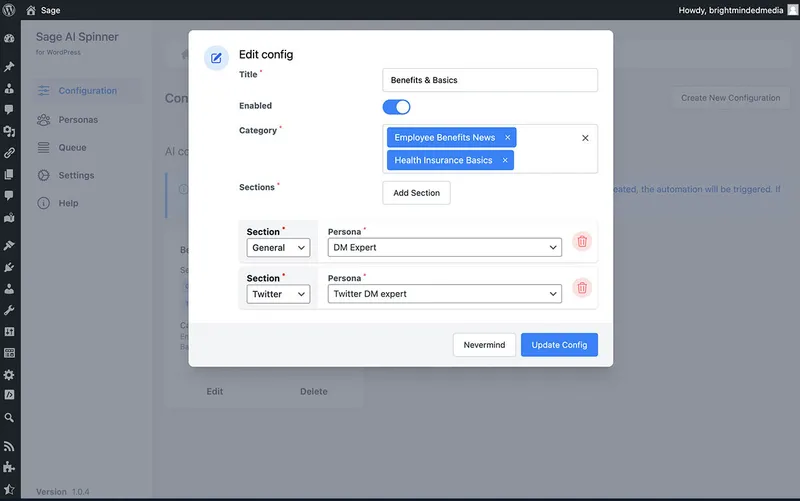Open the Dashboard gauge icon
This screenshot has width=800, height=501.
(x=9, y=38)
